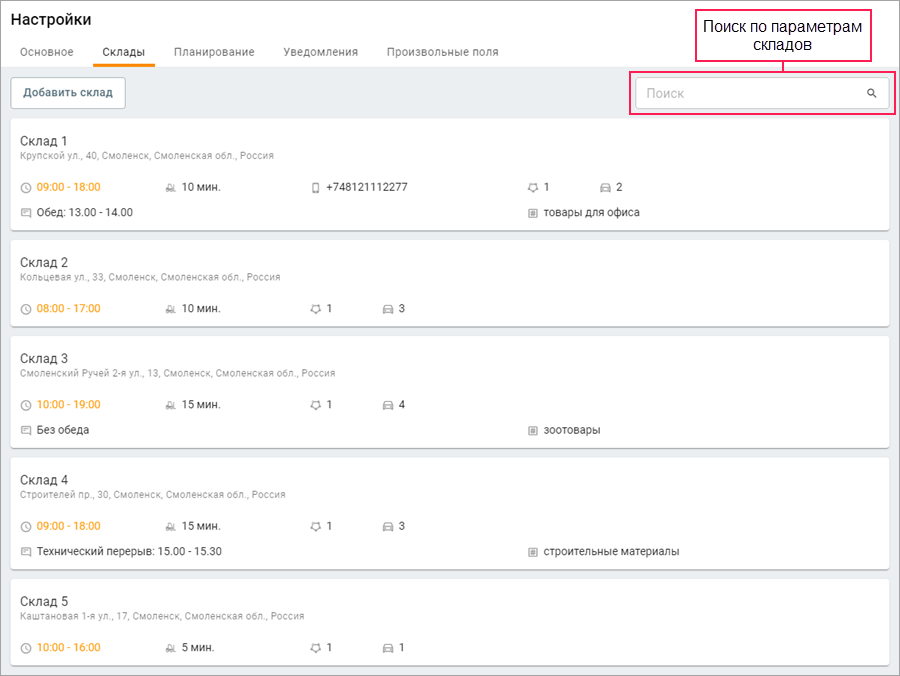Screen dimensions: 900x676
Task: Click the phone icon in Склад 1
Action: tap(315, 187)
